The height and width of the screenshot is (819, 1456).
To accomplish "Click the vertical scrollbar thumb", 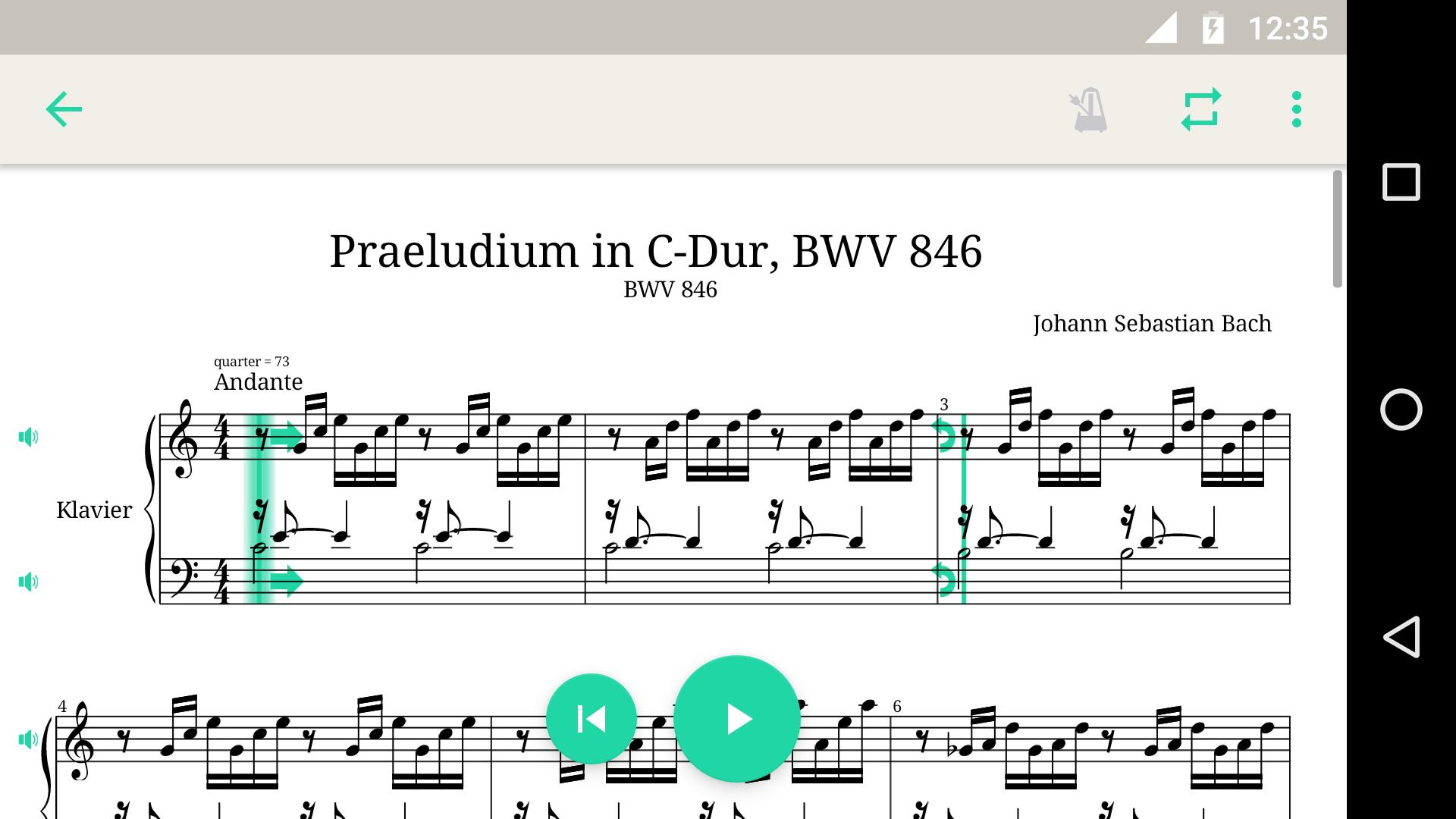I will click(x=1338, y=229).
